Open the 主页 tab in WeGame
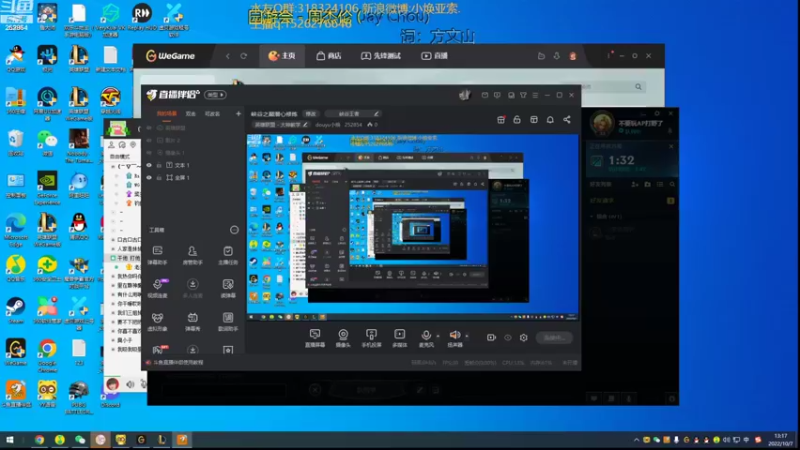Image resolution: width=800 pixels, height=450 pixels. click(282, 56)
